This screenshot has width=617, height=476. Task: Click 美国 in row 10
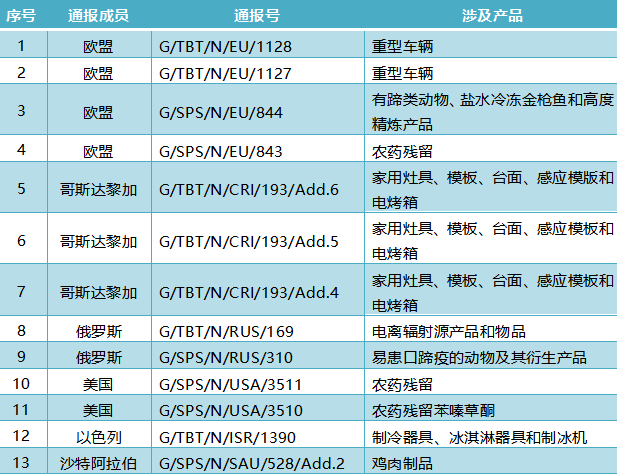pyautogui.click(x=98, y=384)
